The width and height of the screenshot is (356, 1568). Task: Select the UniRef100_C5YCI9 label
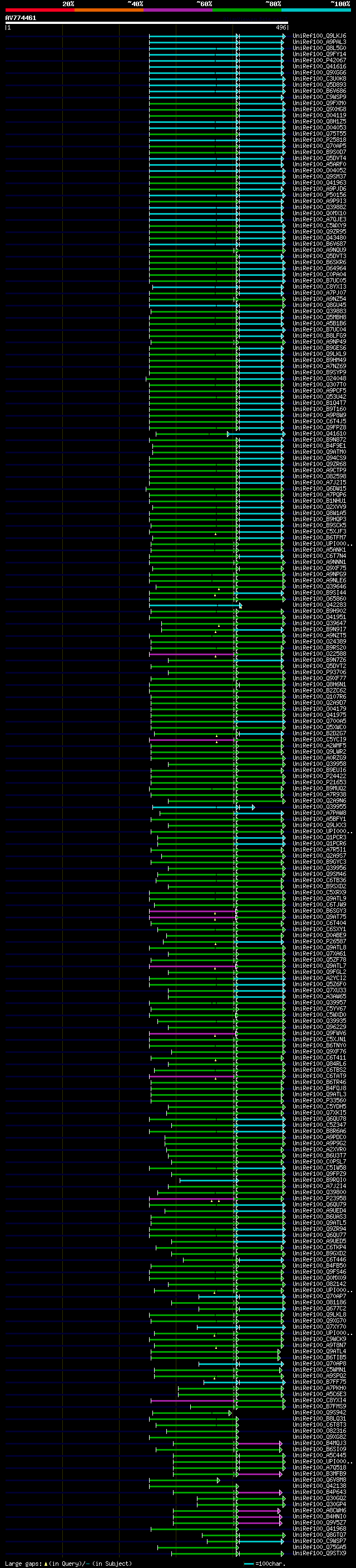tap(319, 740)
